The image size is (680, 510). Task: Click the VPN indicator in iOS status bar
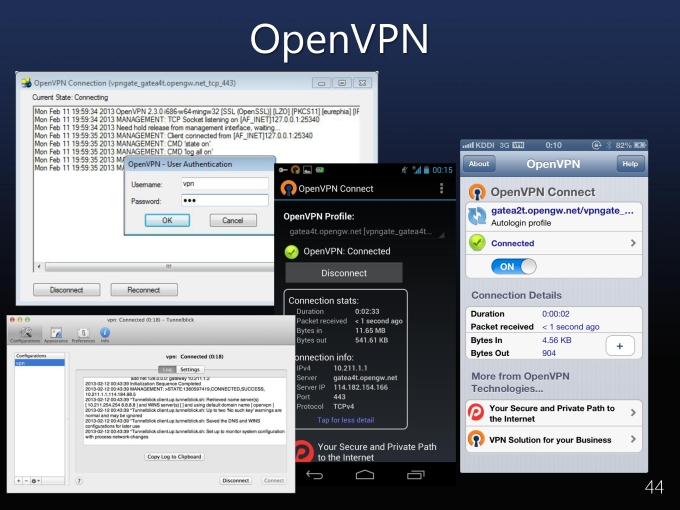pos(518,145)
